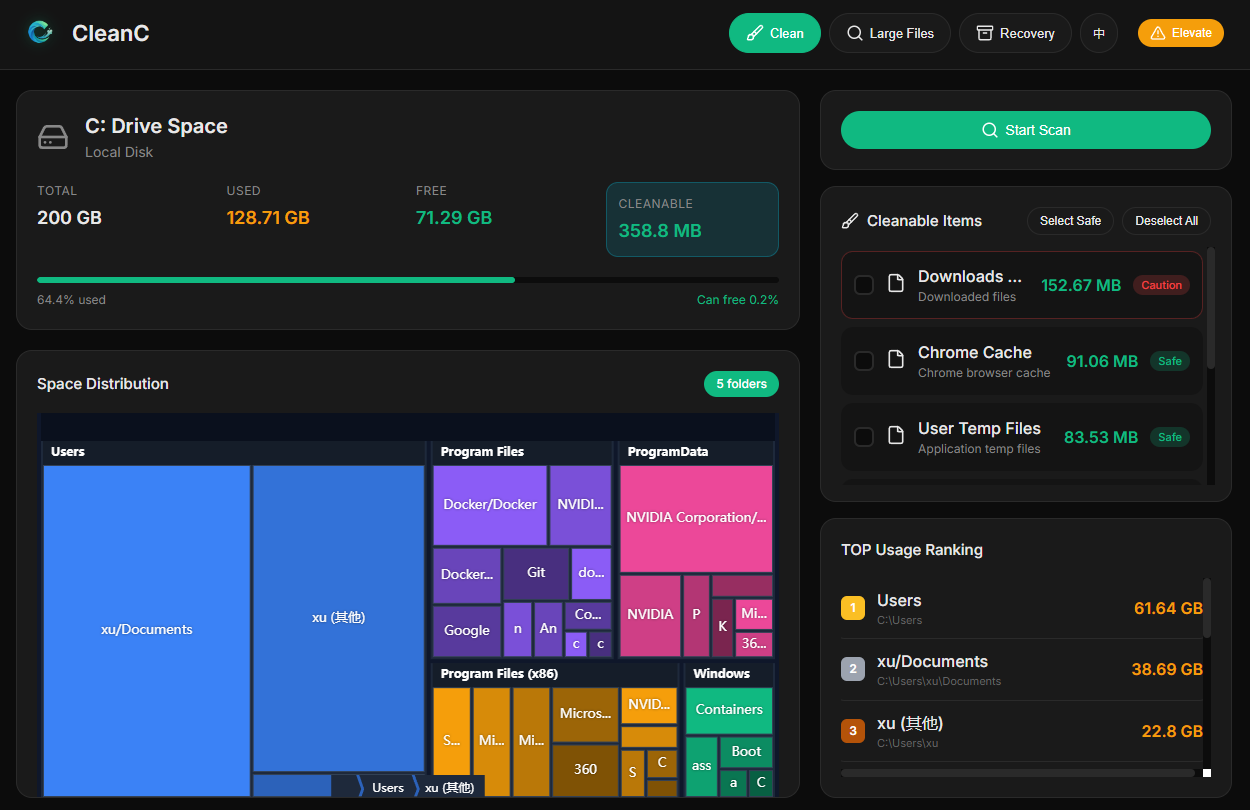Tick the Chrome Cache checkbox
This screenshot has width=1250, height=810.
coord(864,361)
